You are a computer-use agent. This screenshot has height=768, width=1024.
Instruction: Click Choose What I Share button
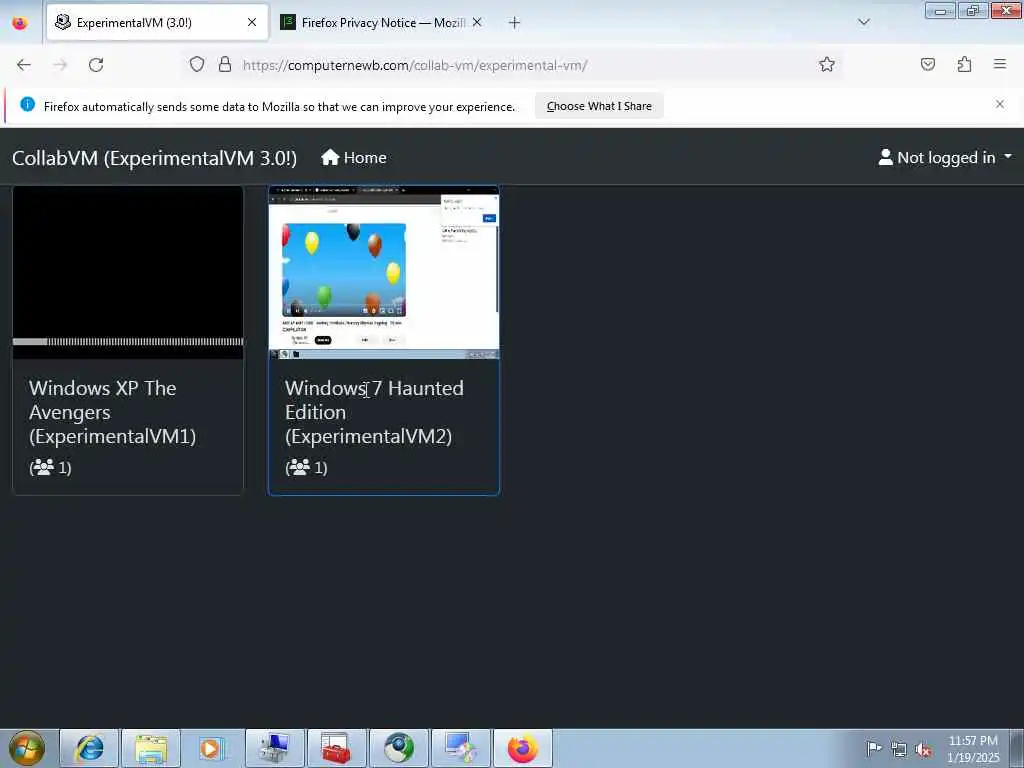pos(599,106)
